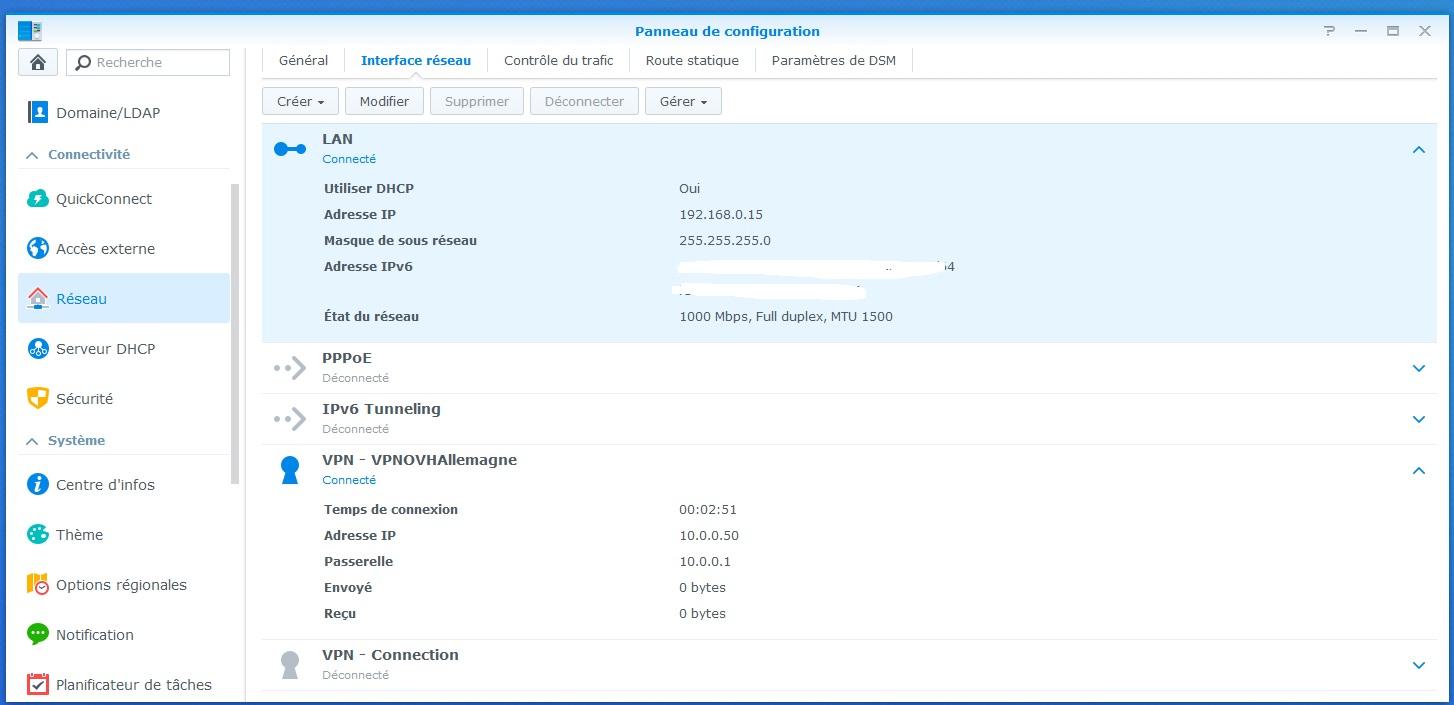The height and width of the screenshot is (705, 1454).
Task: Collapse the VPN - VPNOVHAllemagne details
Action: pyautogui.click(x=1418, y=470)
